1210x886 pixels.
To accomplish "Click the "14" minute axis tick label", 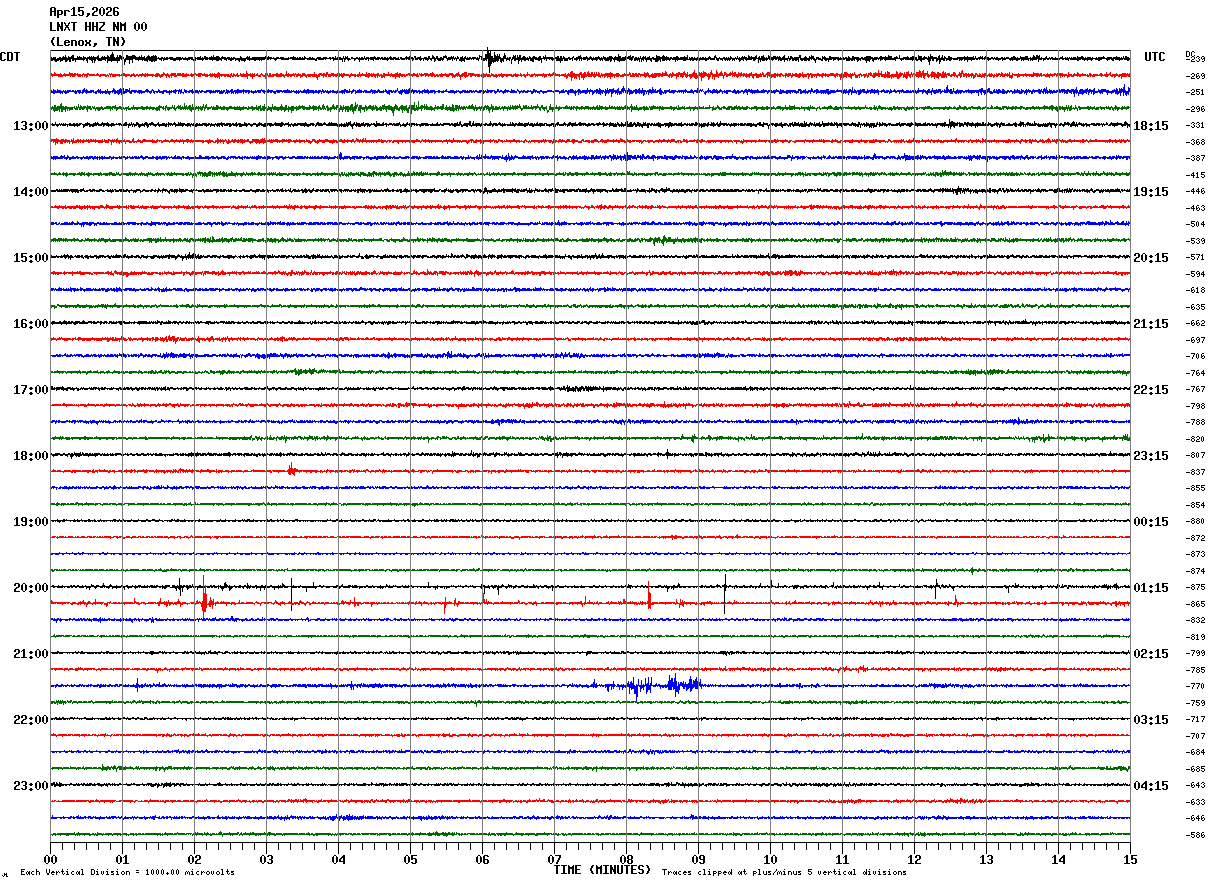I will 1058,859.
